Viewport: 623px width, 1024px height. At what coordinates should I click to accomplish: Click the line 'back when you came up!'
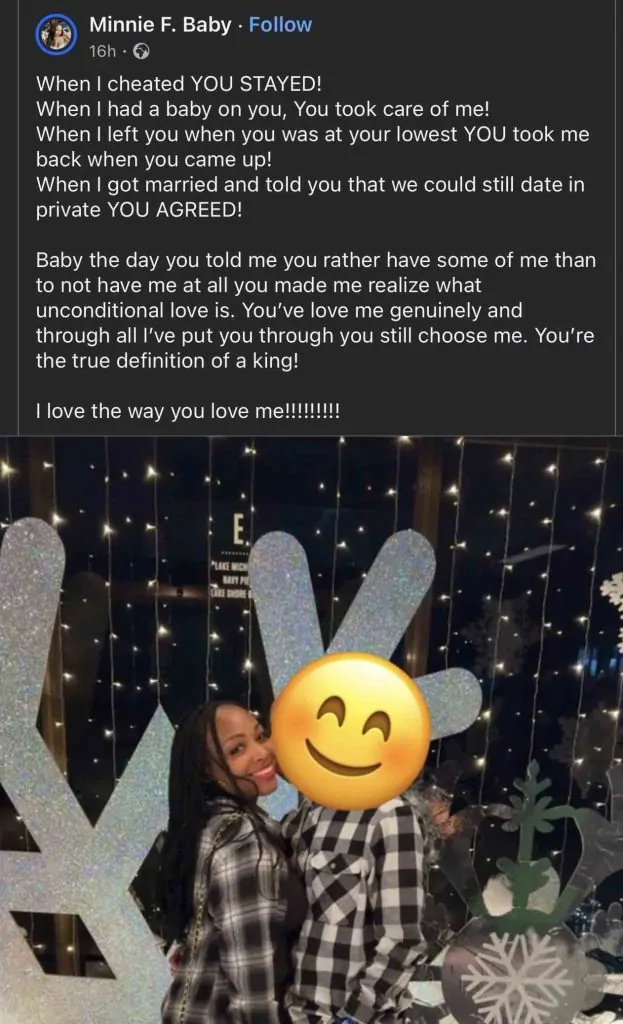(x=153, y=159)
